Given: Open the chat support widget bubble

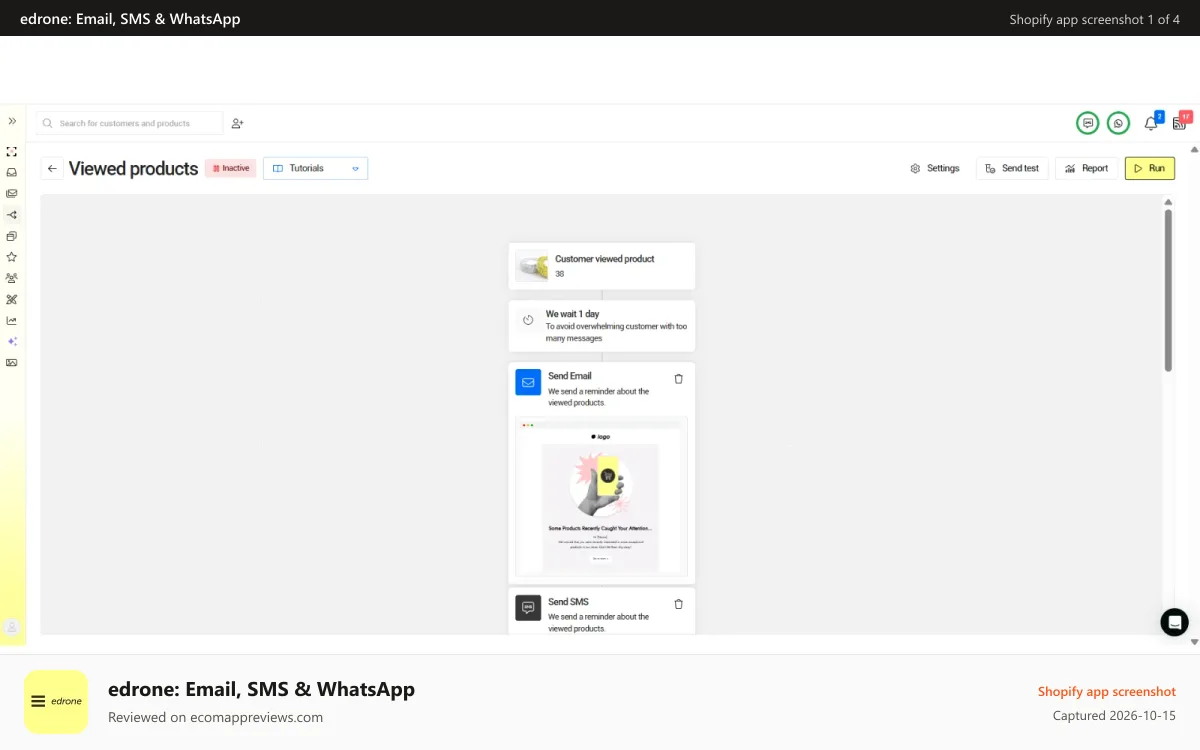Looking at the screenshot, I should (x=1174, y=622).
